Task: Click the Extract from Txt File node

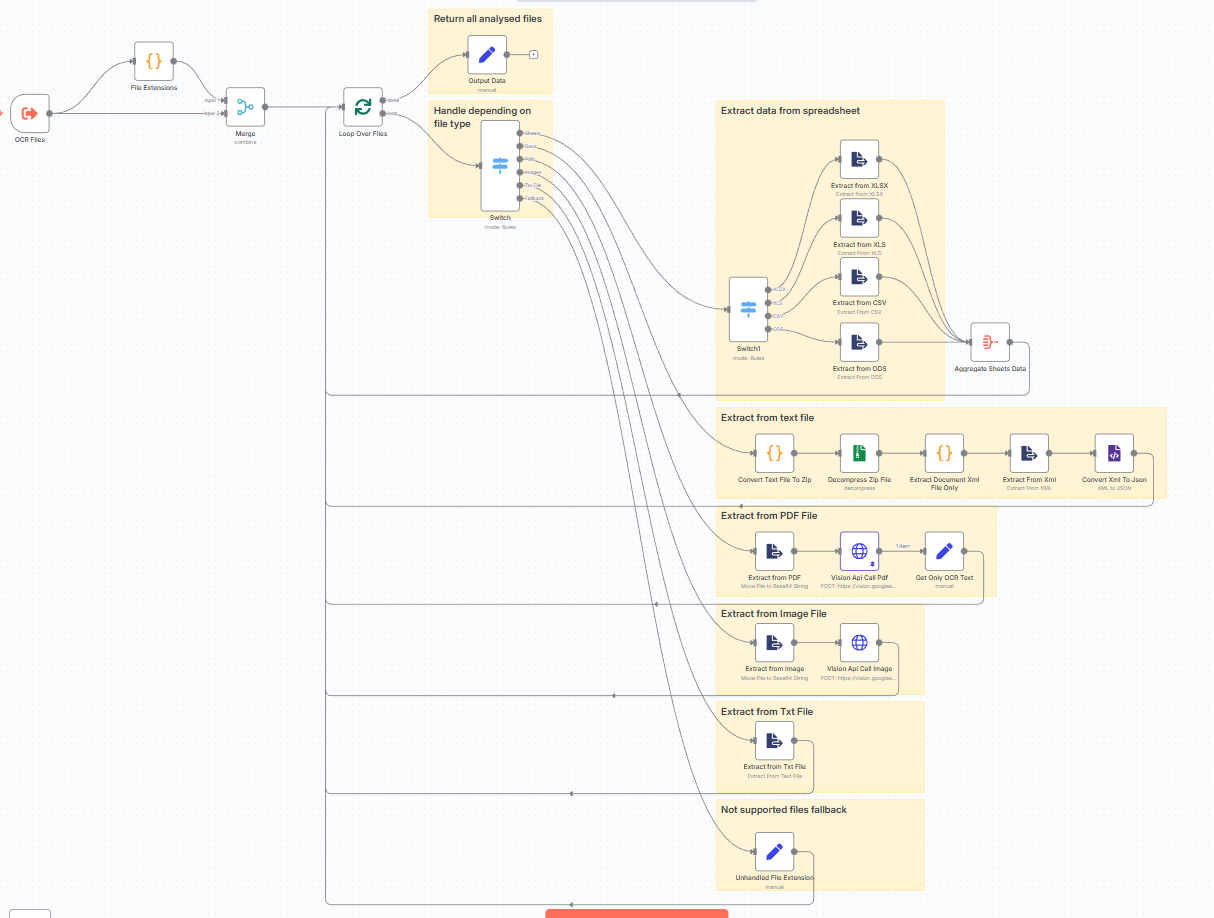Action: (x=774, y=740)
